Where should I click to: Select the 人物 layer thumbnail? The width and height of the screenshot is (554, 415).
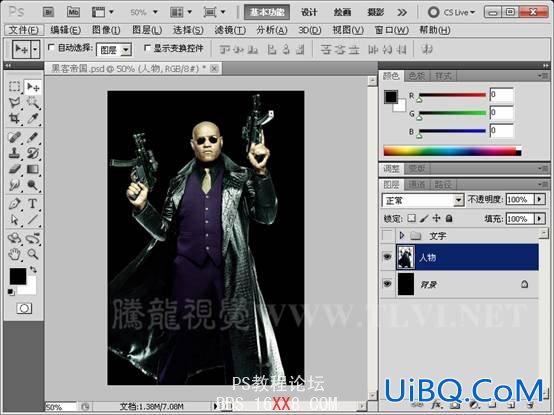[x=405, y=257]
